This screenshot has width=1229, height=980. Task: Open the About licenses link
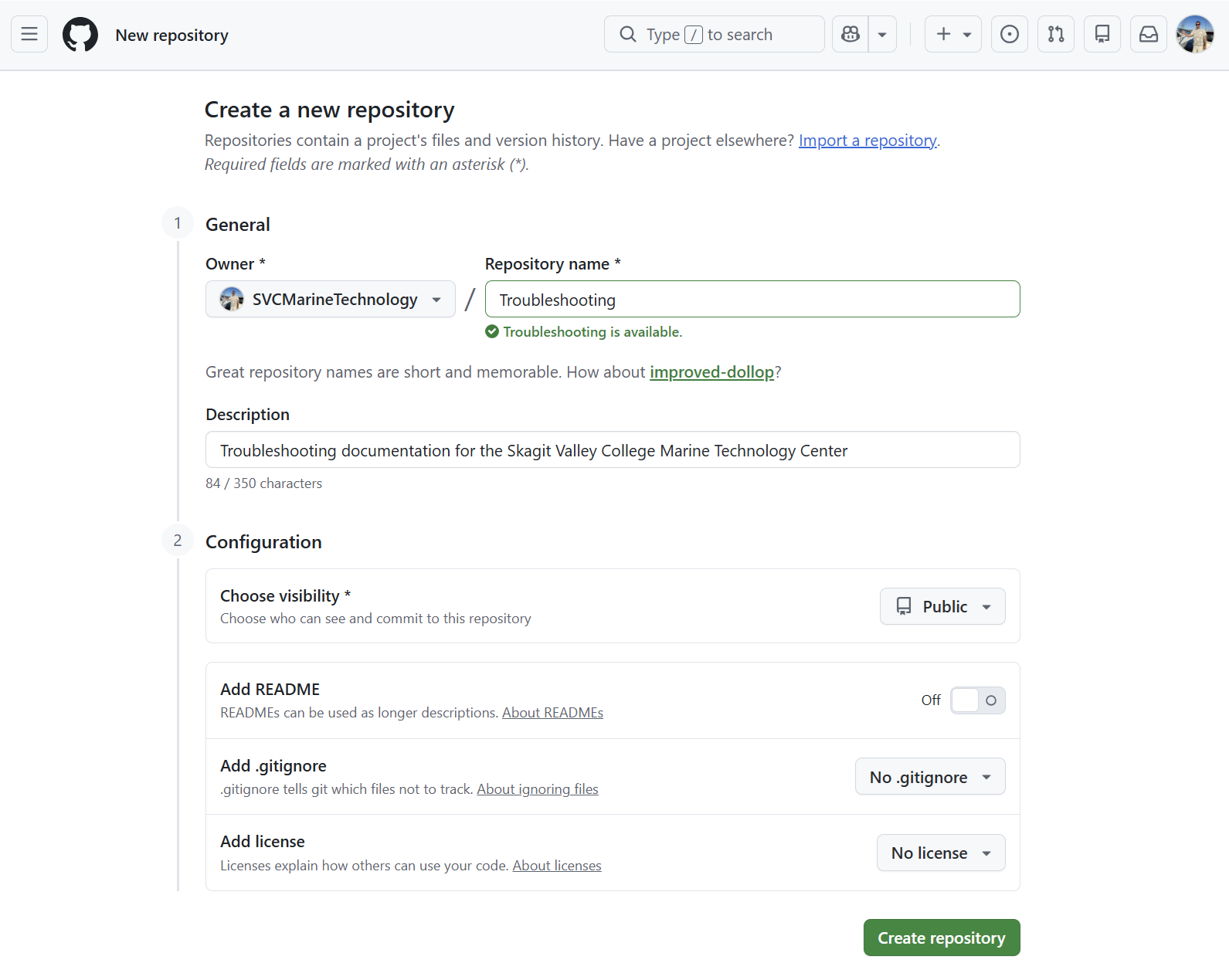pyautogui.click(x=557, y=866)
